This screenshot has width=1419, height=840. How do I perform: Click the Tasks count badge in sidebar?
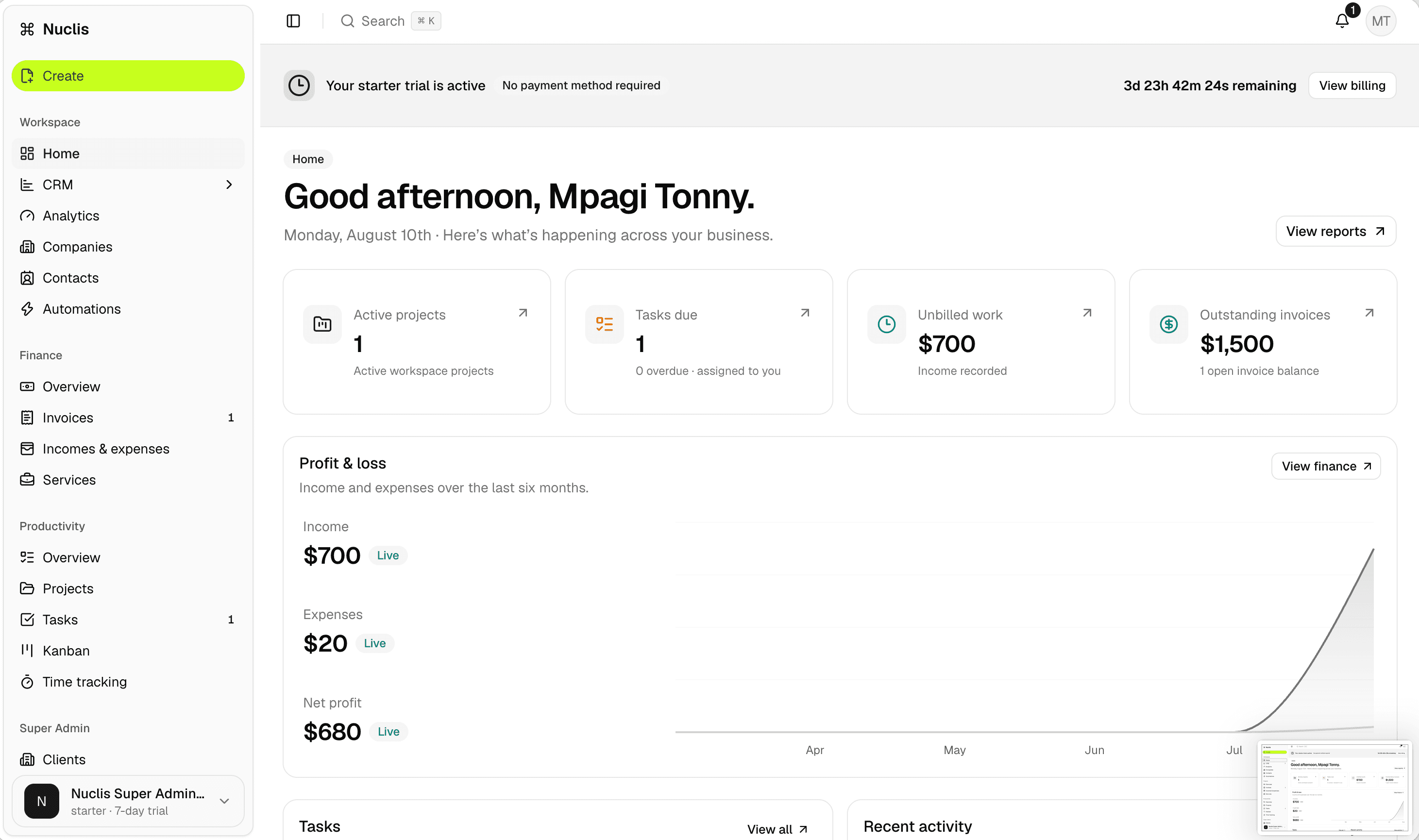tap(231, 620)
